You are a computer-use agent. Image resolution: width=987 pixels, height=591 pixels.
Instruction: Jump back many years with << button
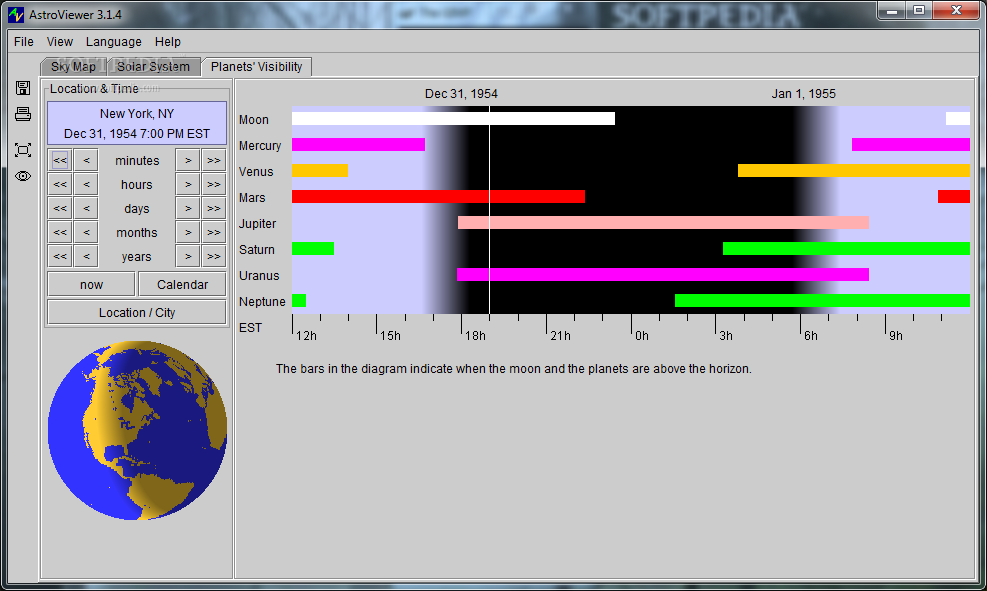click(x=60, y=256)
